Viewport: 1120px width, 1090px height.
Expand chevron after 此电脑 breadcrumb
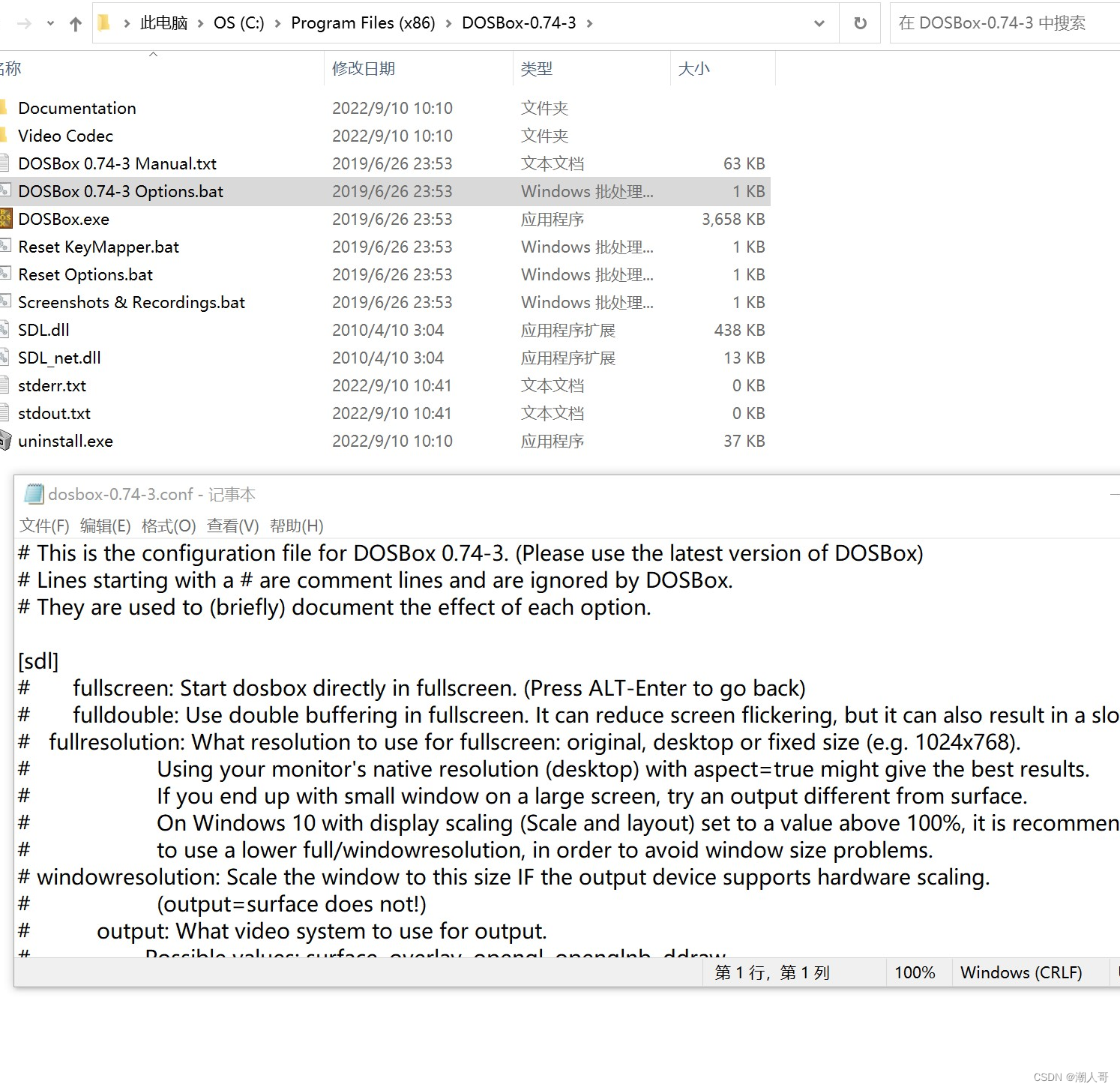tap(200, 24)
